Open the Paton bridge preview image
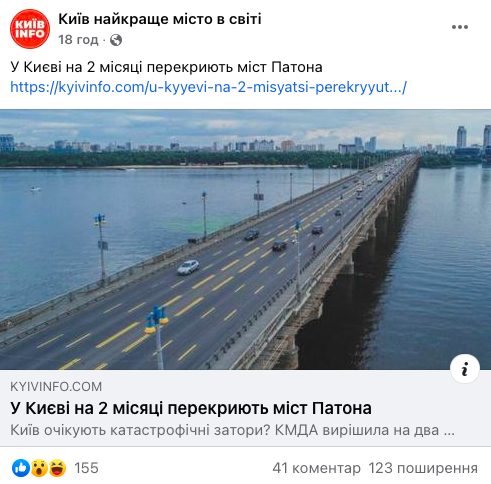The image size is (491, 484). 245,239
